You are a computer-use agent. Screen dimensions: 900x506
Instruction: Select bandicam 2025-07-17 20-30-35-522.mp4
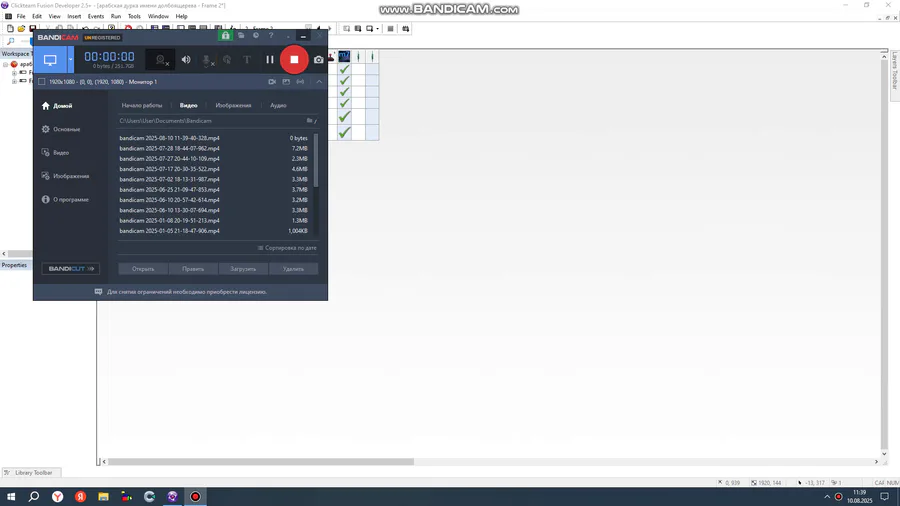click(214, 169)
